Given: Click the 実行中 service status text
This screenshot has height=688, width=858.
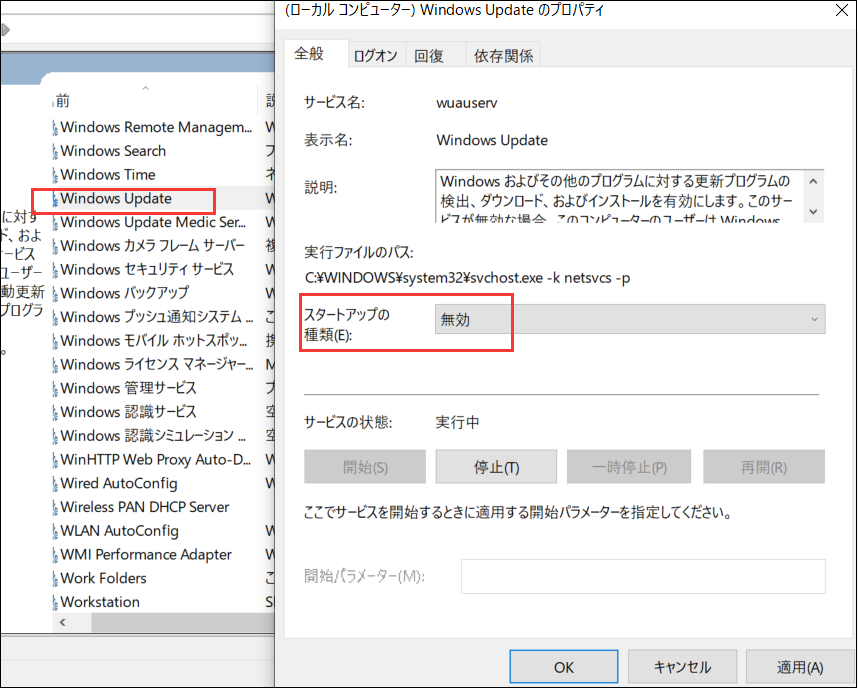Looking at the screenshot, I should point(457,423).
